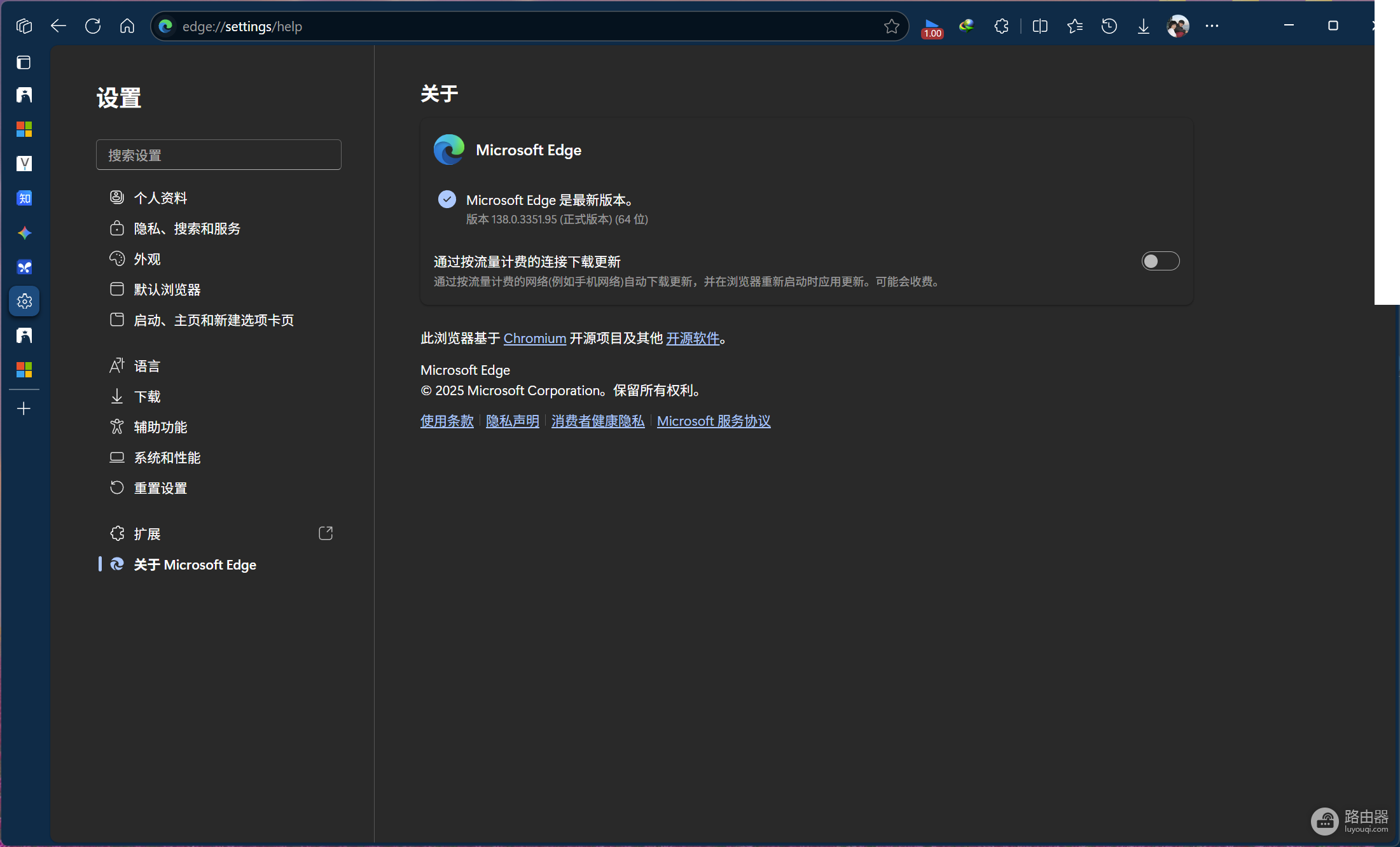Switch to the blue butterfly tab in sidebar
Screen dimensions: 1400x847
click(24, 267)
